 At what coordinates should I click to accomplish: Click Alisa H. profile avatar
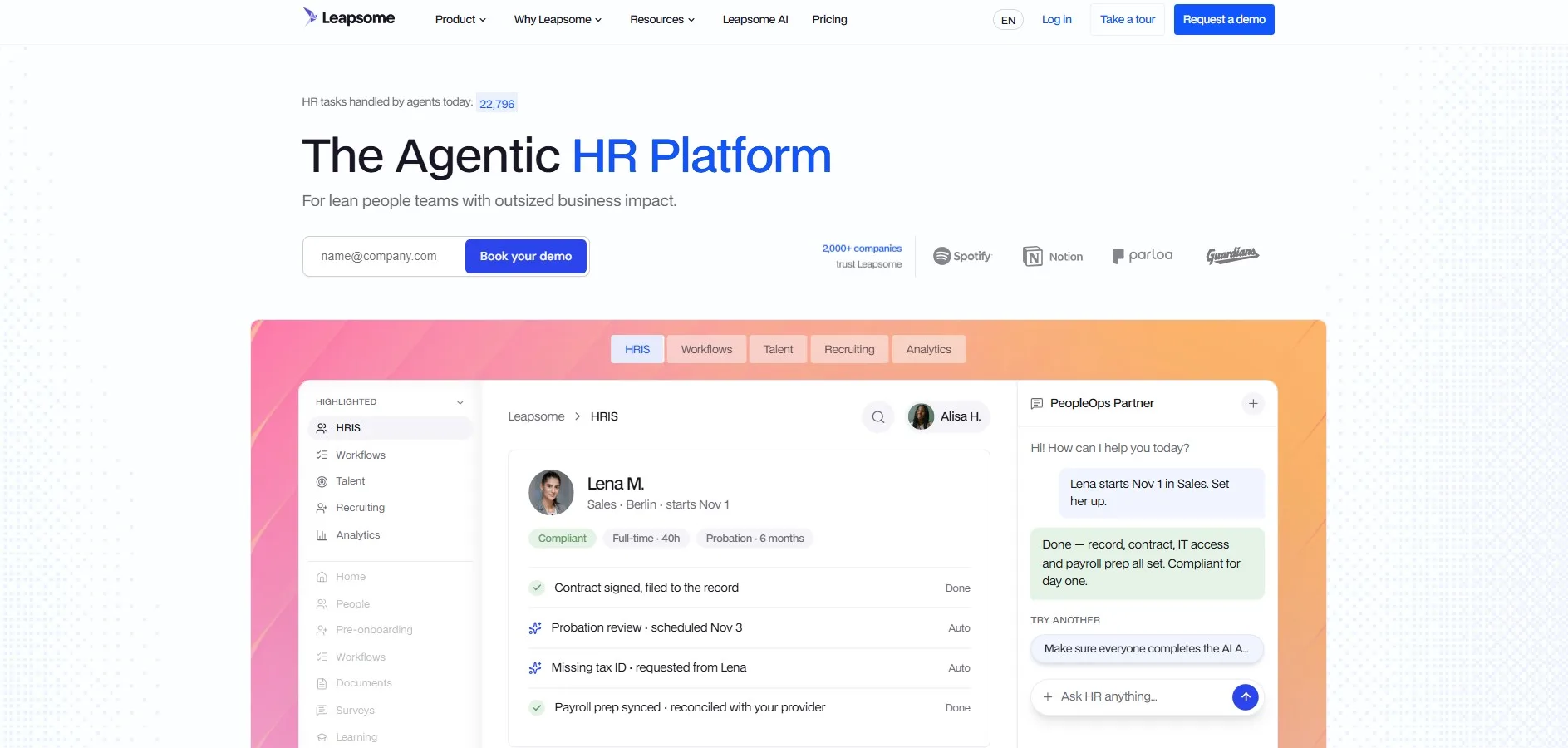point(921,416)
